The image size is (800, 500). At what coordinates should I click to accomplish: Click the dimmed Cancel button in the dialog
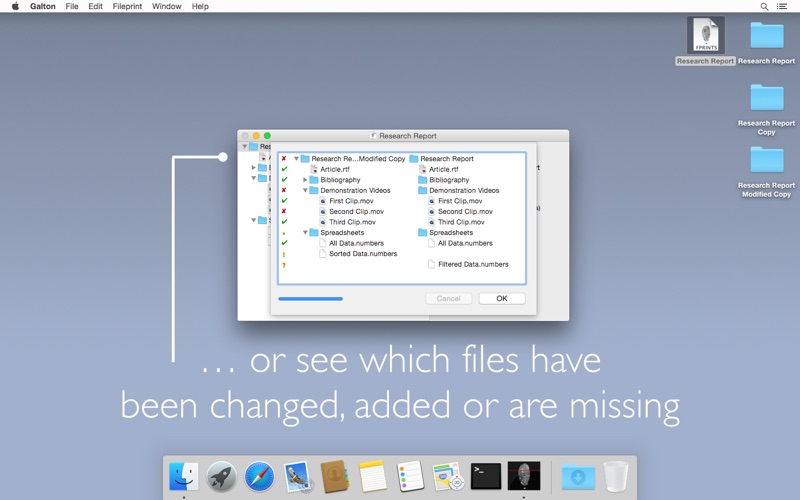[x=448, y=298]
